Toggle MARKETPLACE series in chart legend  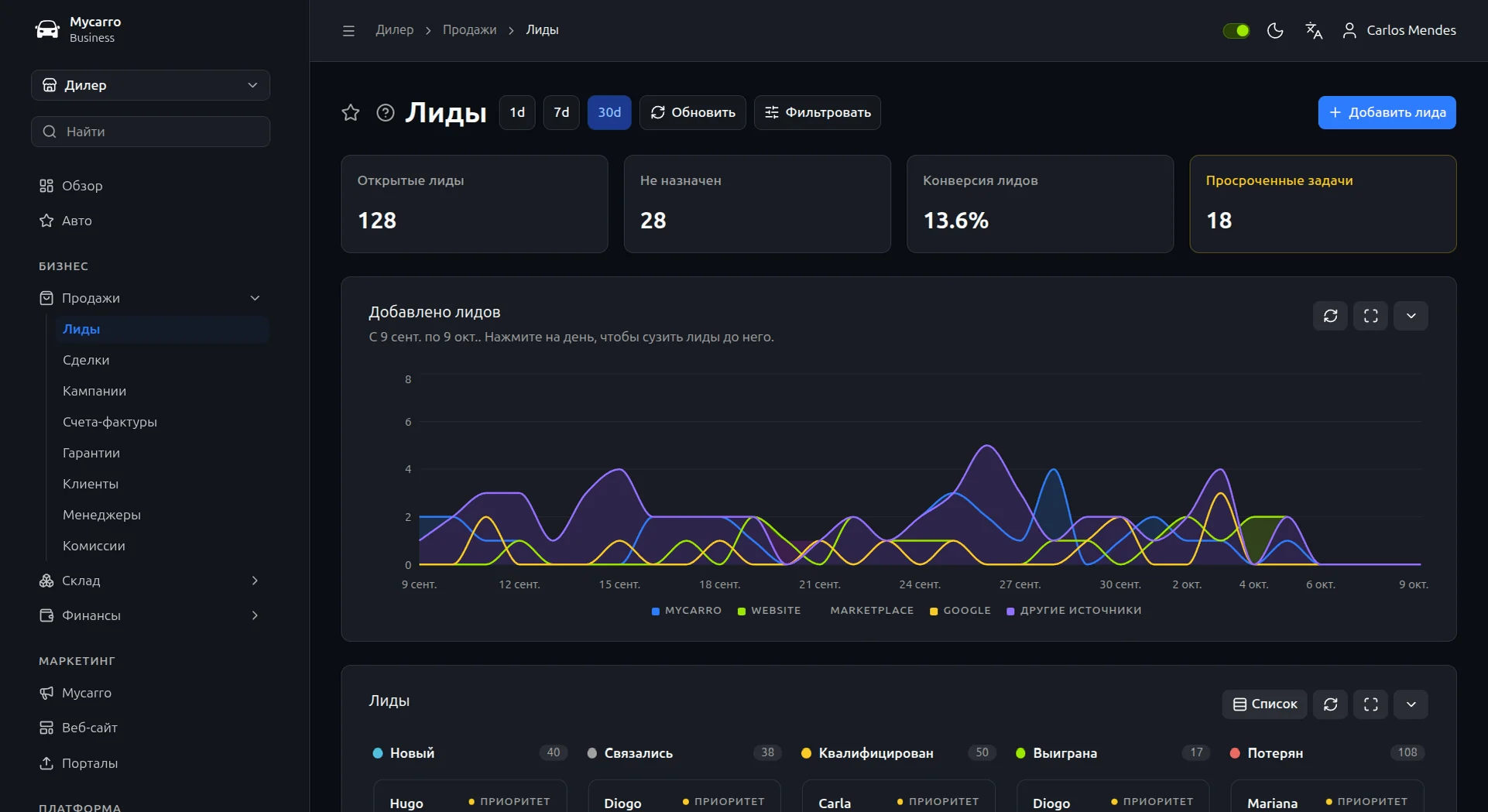(865, 611)
